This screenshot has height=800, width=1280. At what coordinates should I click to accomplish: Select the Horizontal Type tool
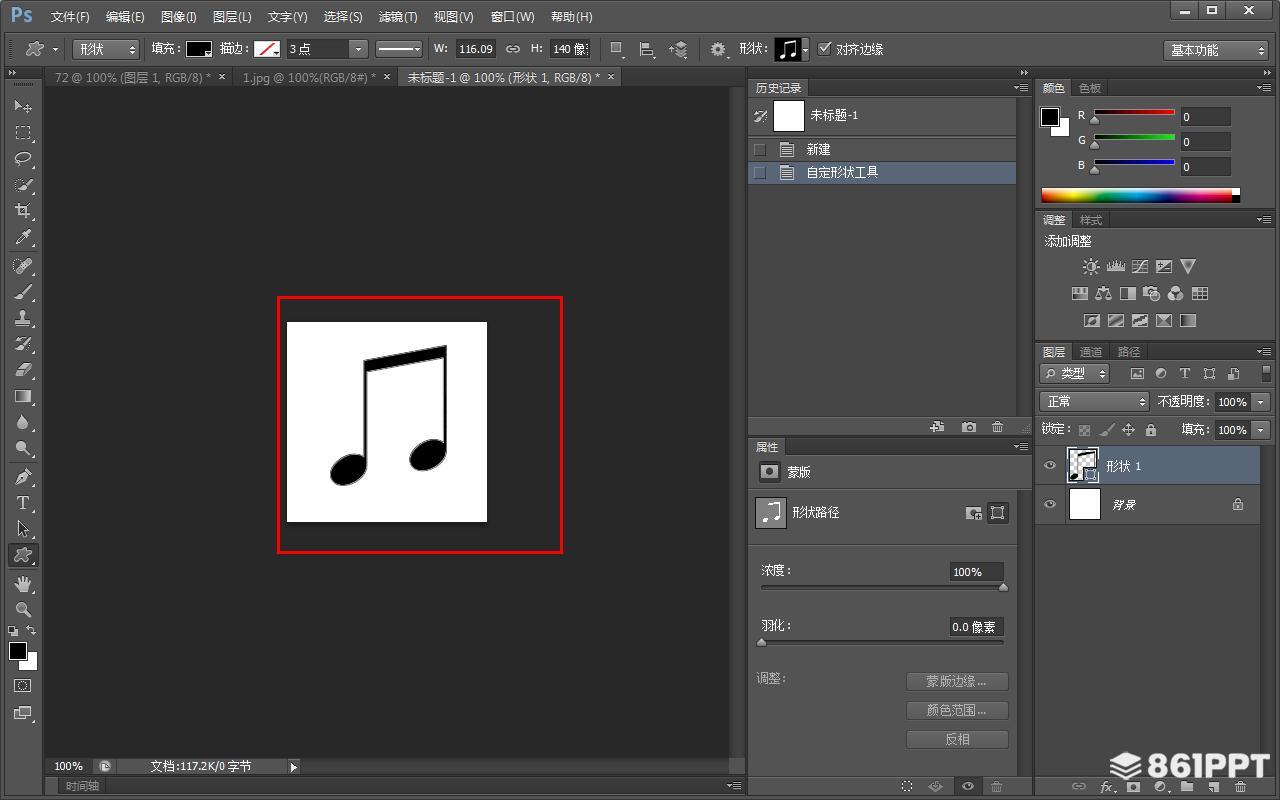(x=23, y=503)
